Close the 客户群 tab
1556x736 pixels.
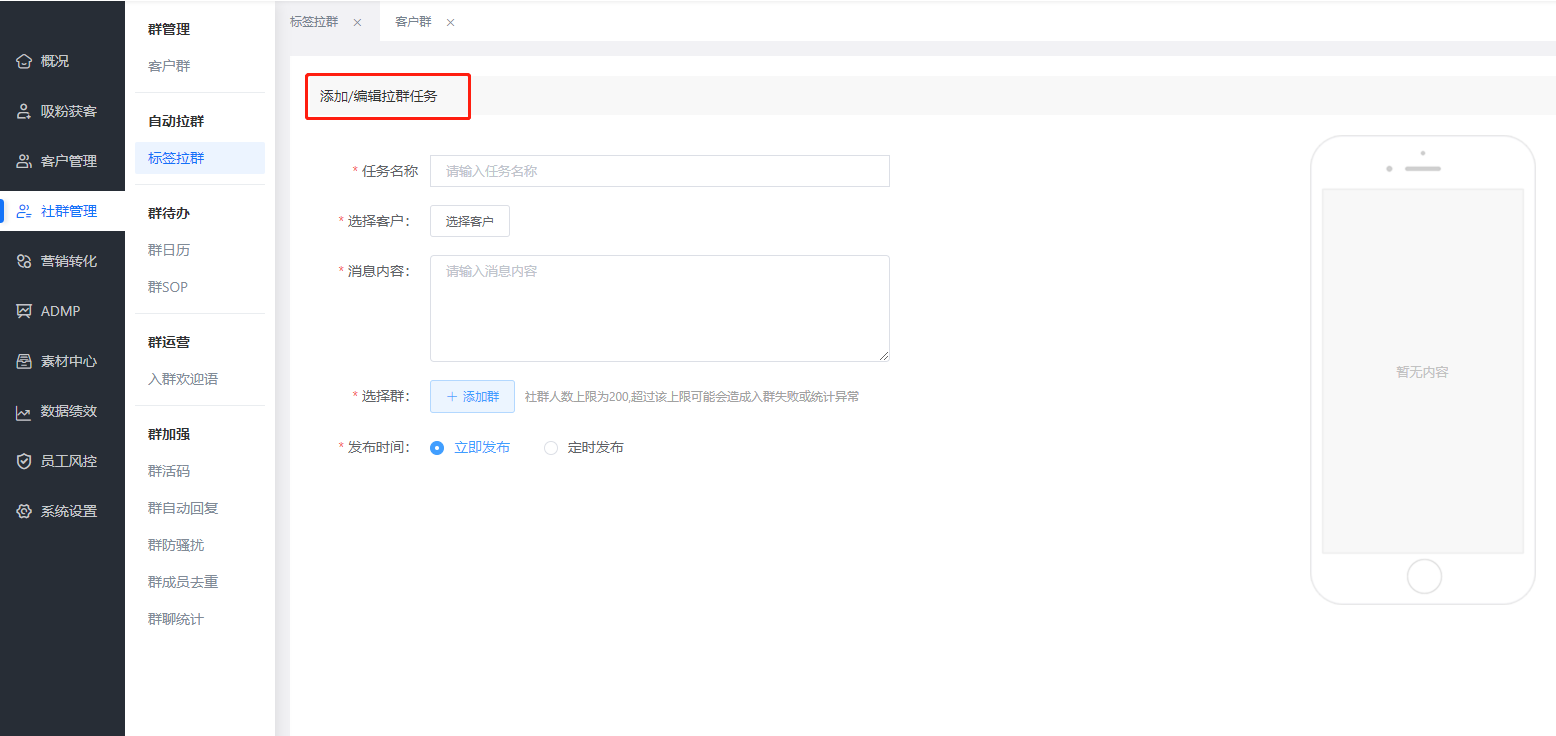pos(450,22)
